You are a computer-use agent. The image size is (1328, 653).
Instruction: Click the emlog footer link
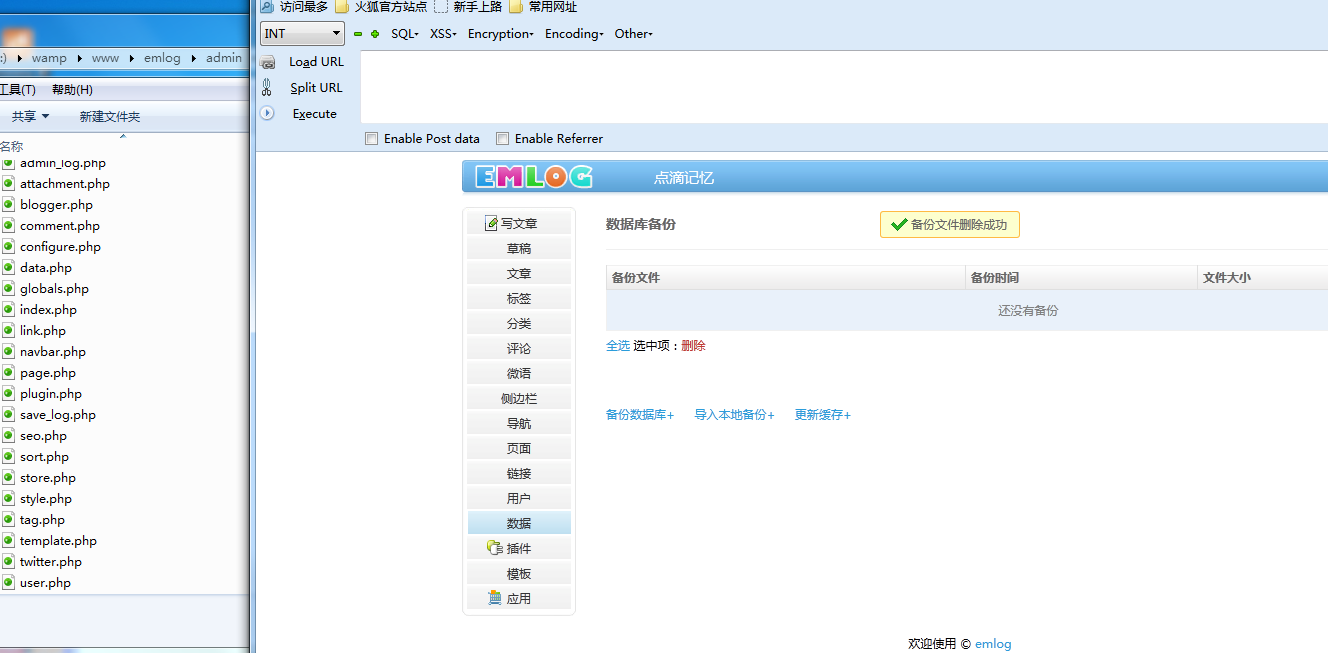tap(993, 644)
